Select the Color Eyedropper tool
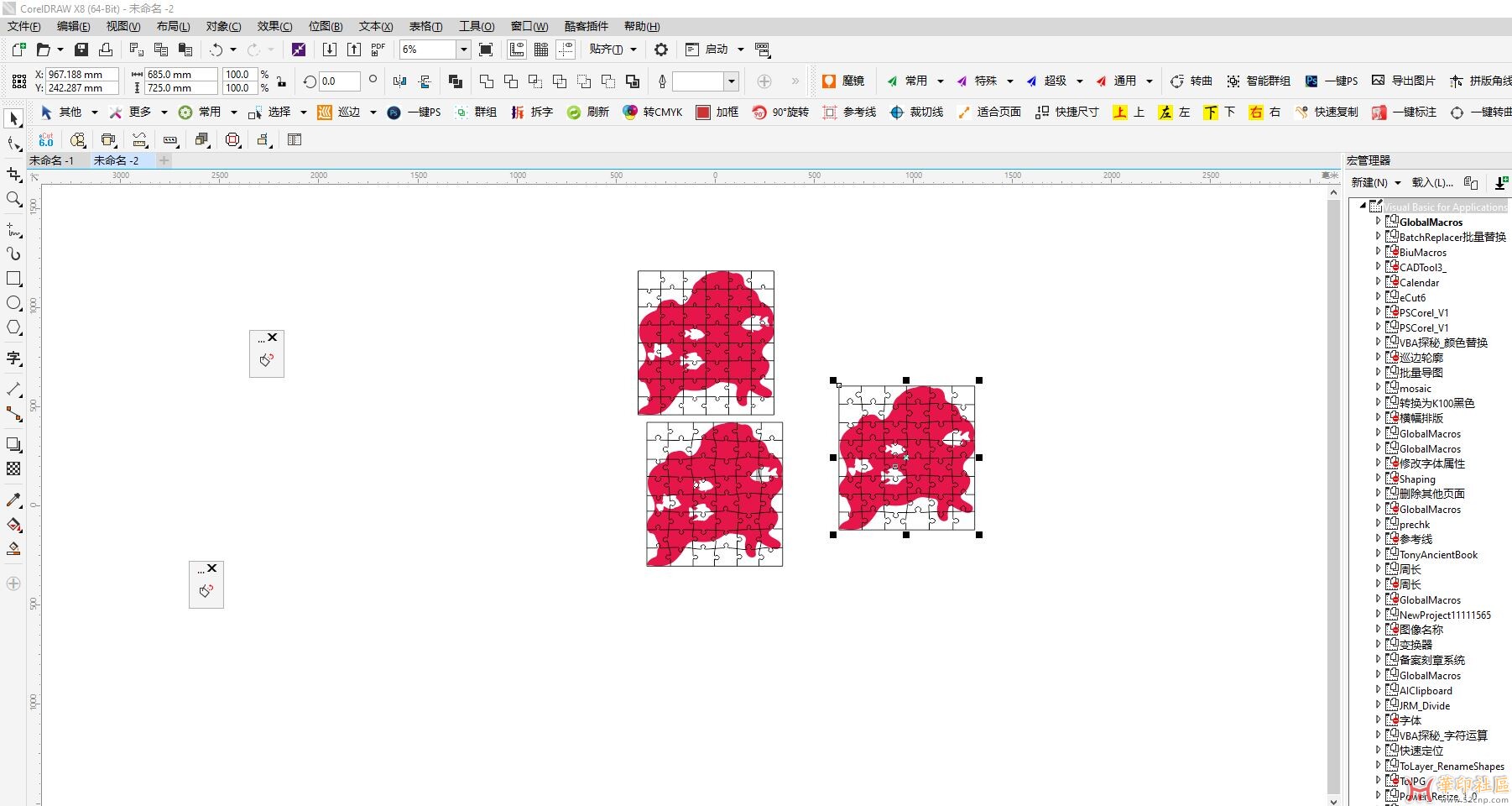Screen dimensions: 1512x806 point(13,500)
